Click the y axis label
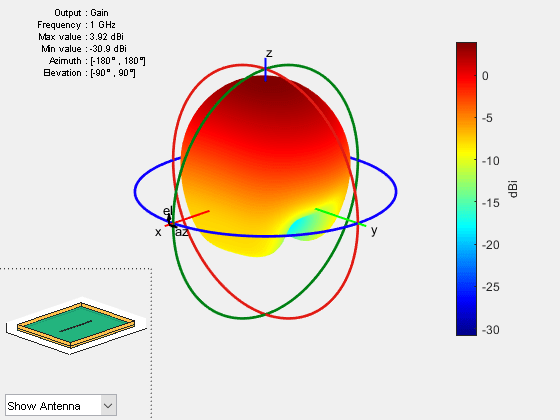Screen dimensions: 560x420 click(x=374, y=231)
